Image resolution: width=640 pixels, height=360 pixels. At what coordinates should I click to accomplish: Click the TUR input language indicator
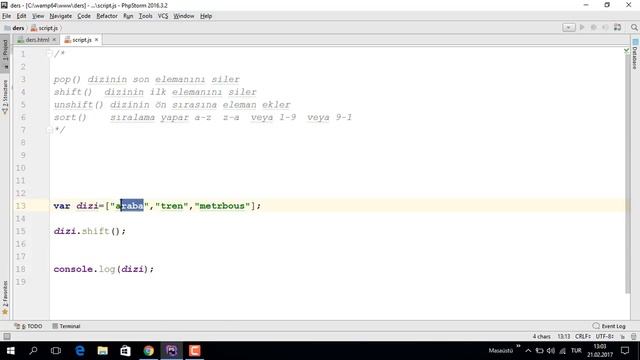point(576,351)
